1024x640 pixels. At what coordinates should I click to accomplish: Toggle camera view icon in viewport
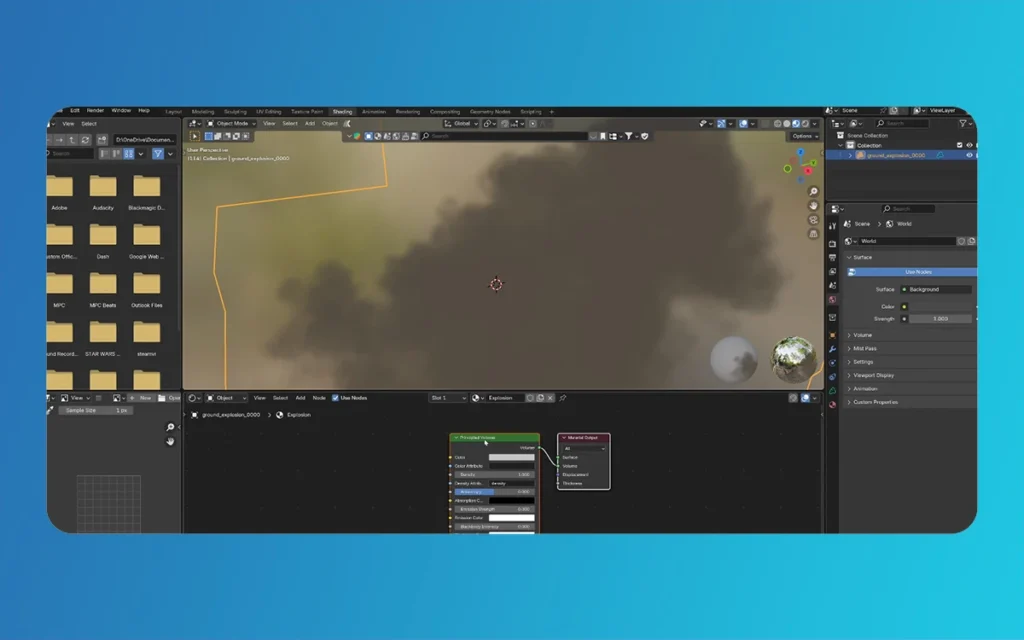click(813, 220)
